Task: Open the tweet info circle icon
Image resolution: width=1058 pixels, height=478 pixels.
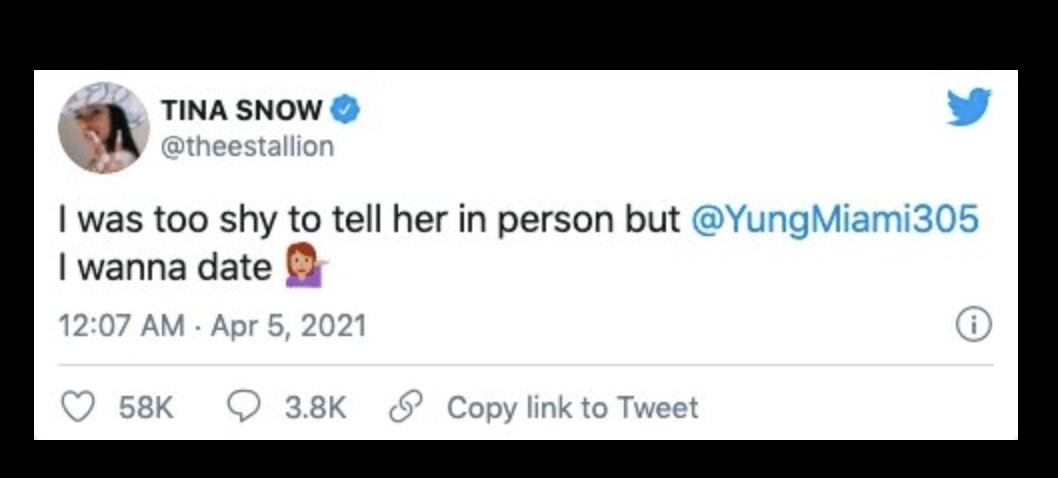Action: coord(973,327)
